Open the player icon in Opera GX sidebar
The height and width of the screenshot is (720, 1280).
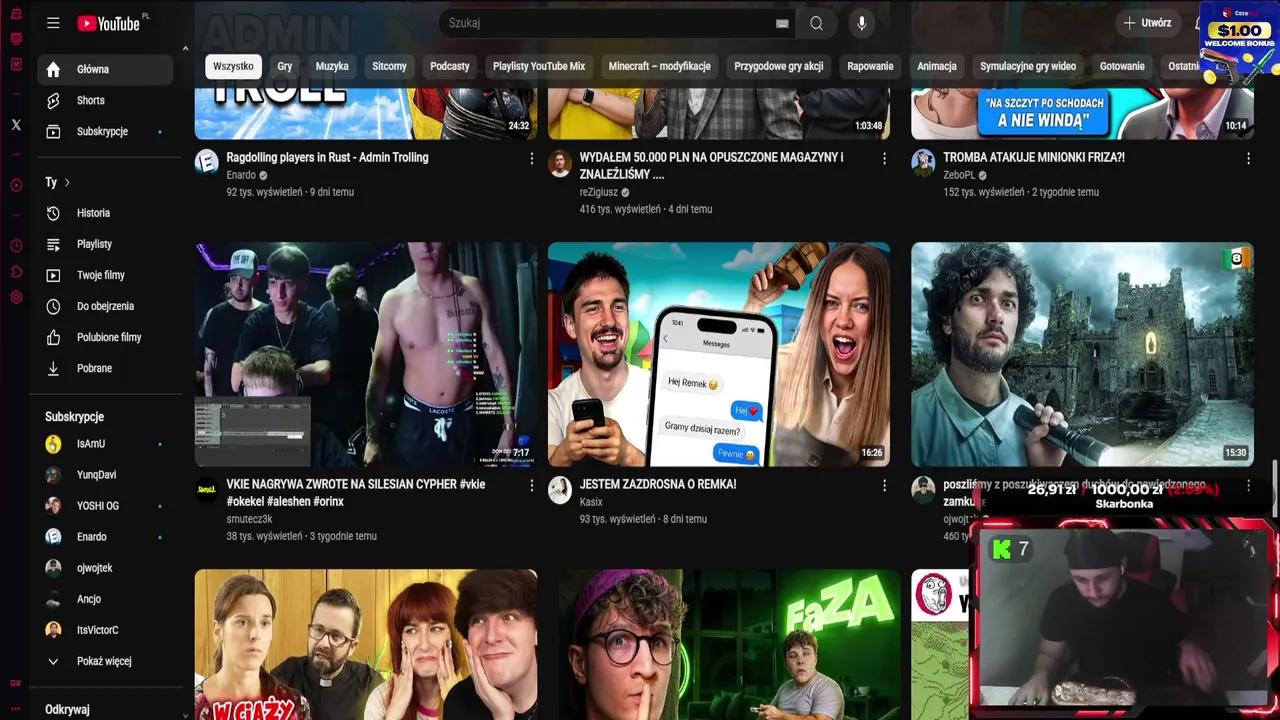coord(16,185)
